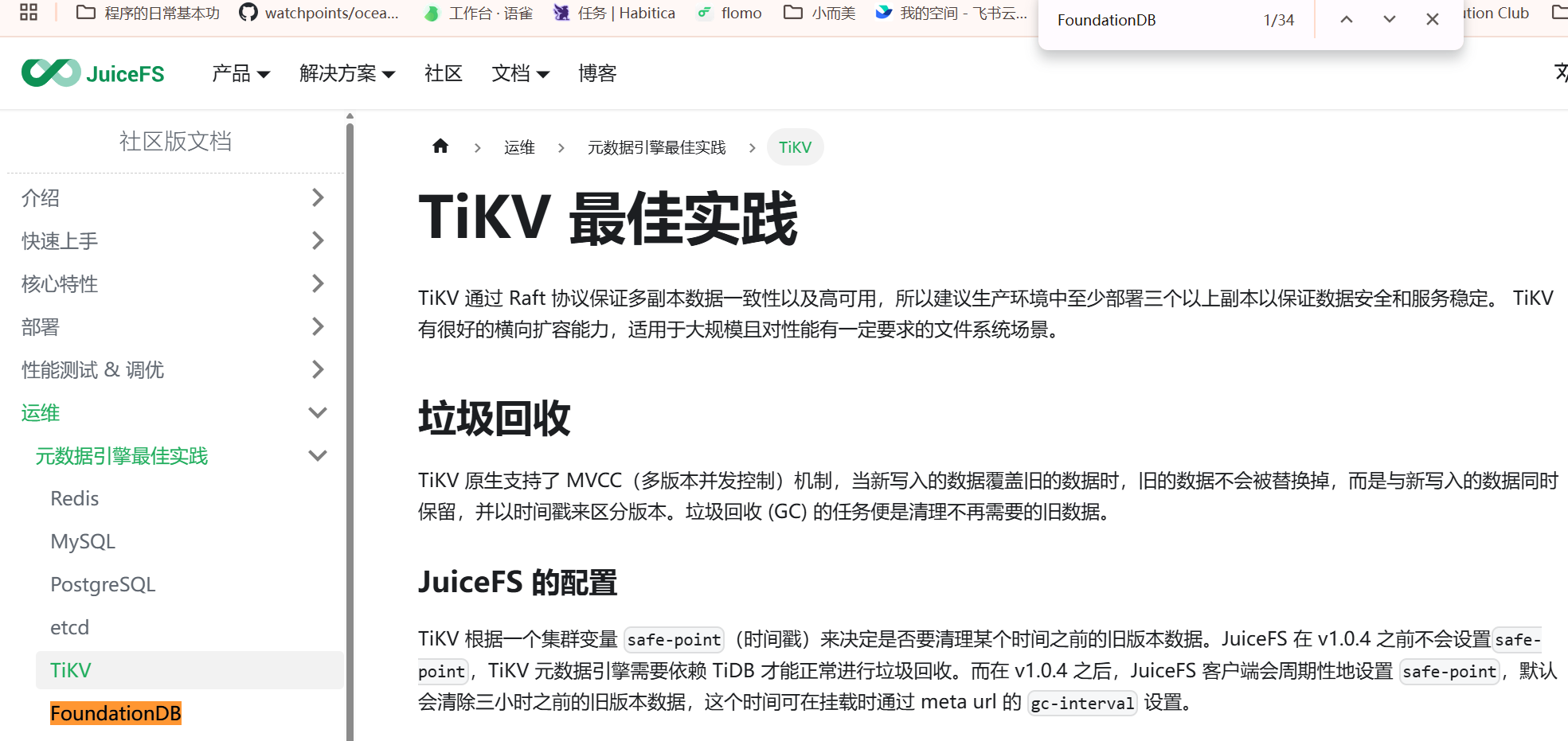Go to the 社区 page

click(x=444, y=73)
